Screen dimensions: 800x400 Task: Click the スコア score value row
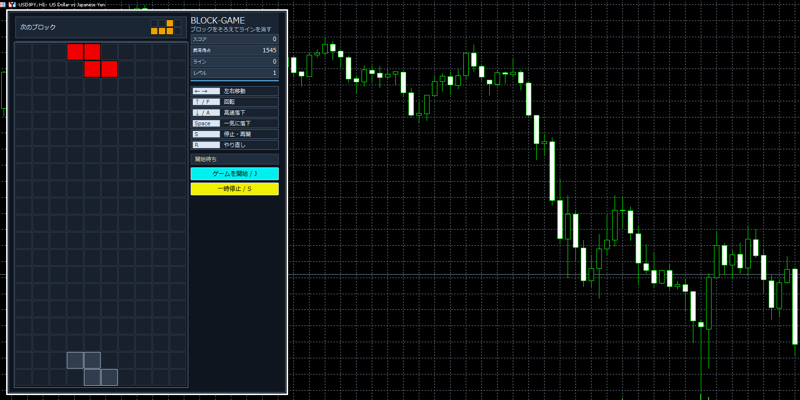click(x=235, y=39)
